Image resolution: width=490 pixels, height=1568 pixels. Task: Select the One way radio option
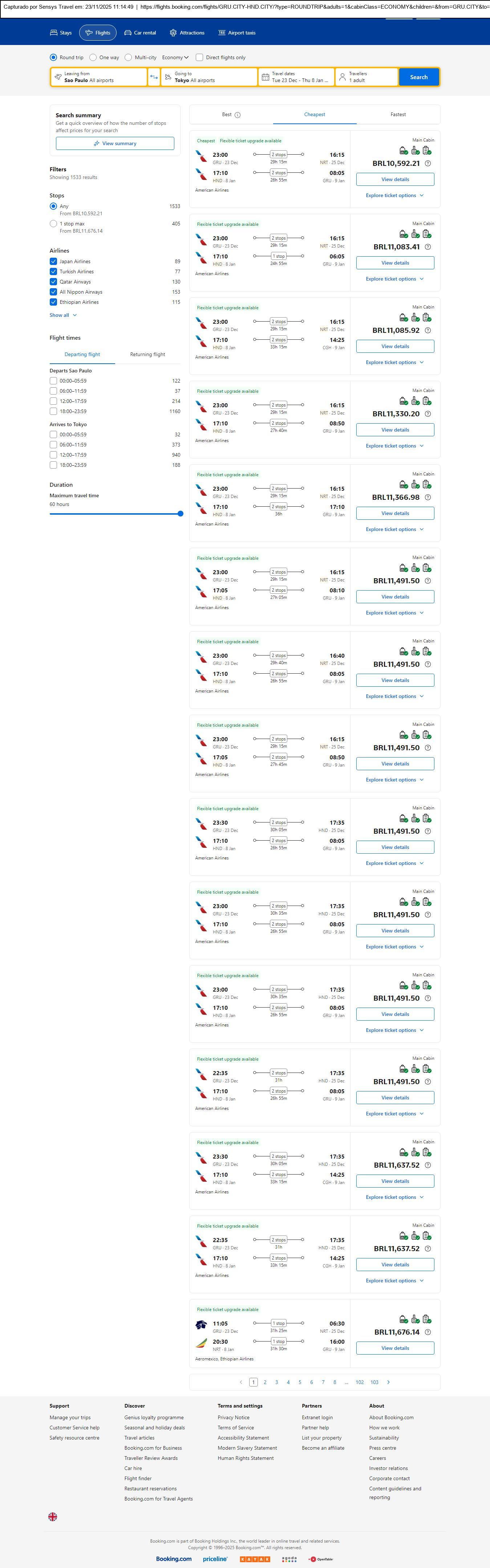tap(93, 58)
